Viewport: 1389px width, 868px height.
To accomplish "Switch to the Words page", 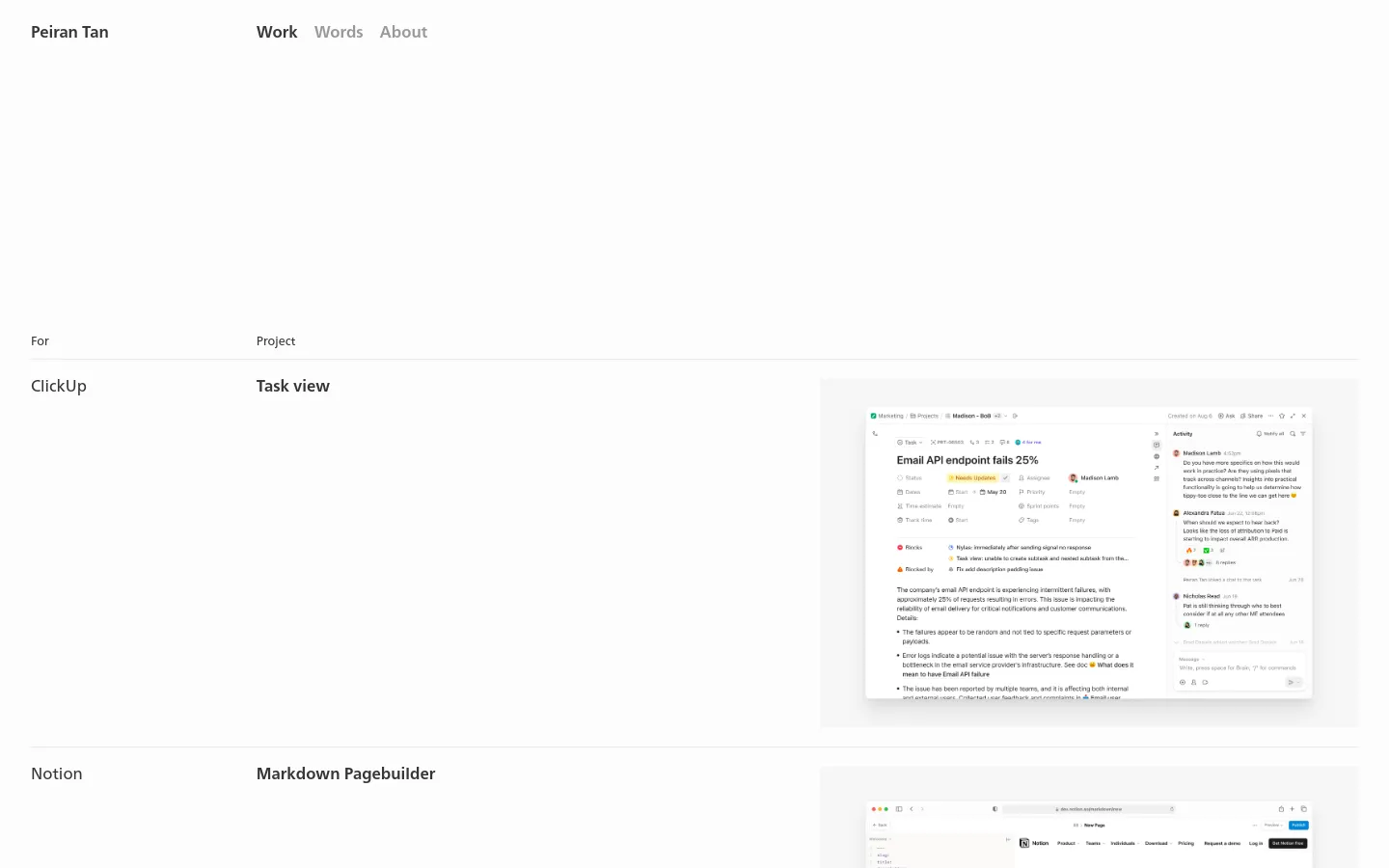I will 339,32.
